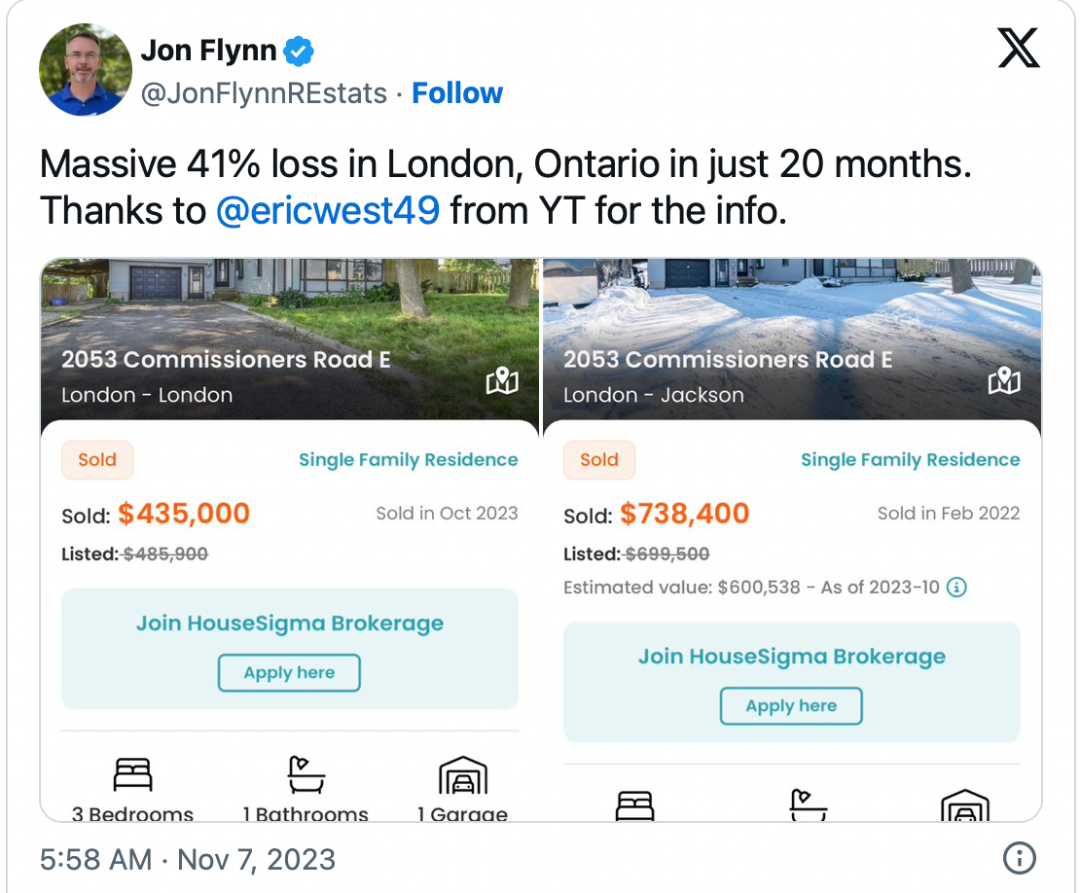The height and width of the screenshot is (893, 1080).
Task: Click the 1 Bathrooms bathtub icon
Action: (x=306, y=775)
